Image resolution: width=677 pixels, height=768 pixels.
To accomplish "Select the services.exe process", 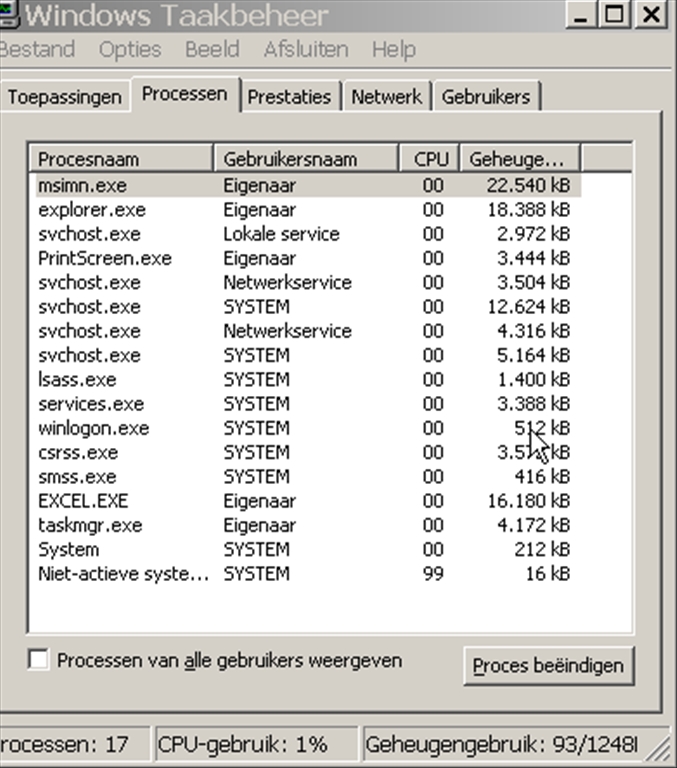I will point(308,404).
